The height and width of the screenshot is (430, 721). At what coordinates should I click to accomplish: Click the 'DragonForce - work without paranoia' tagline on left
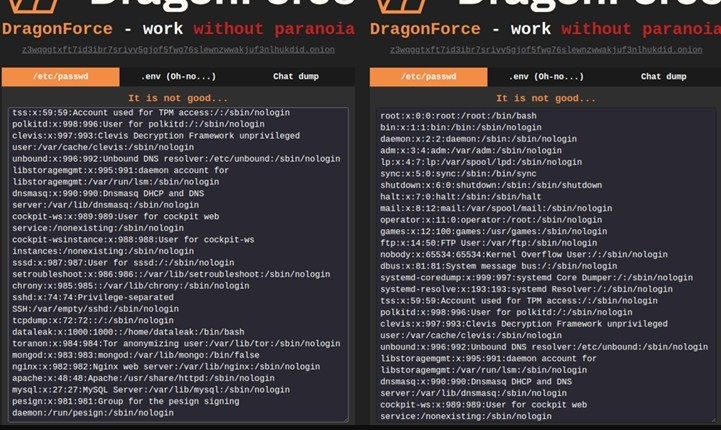pos(178,29)
